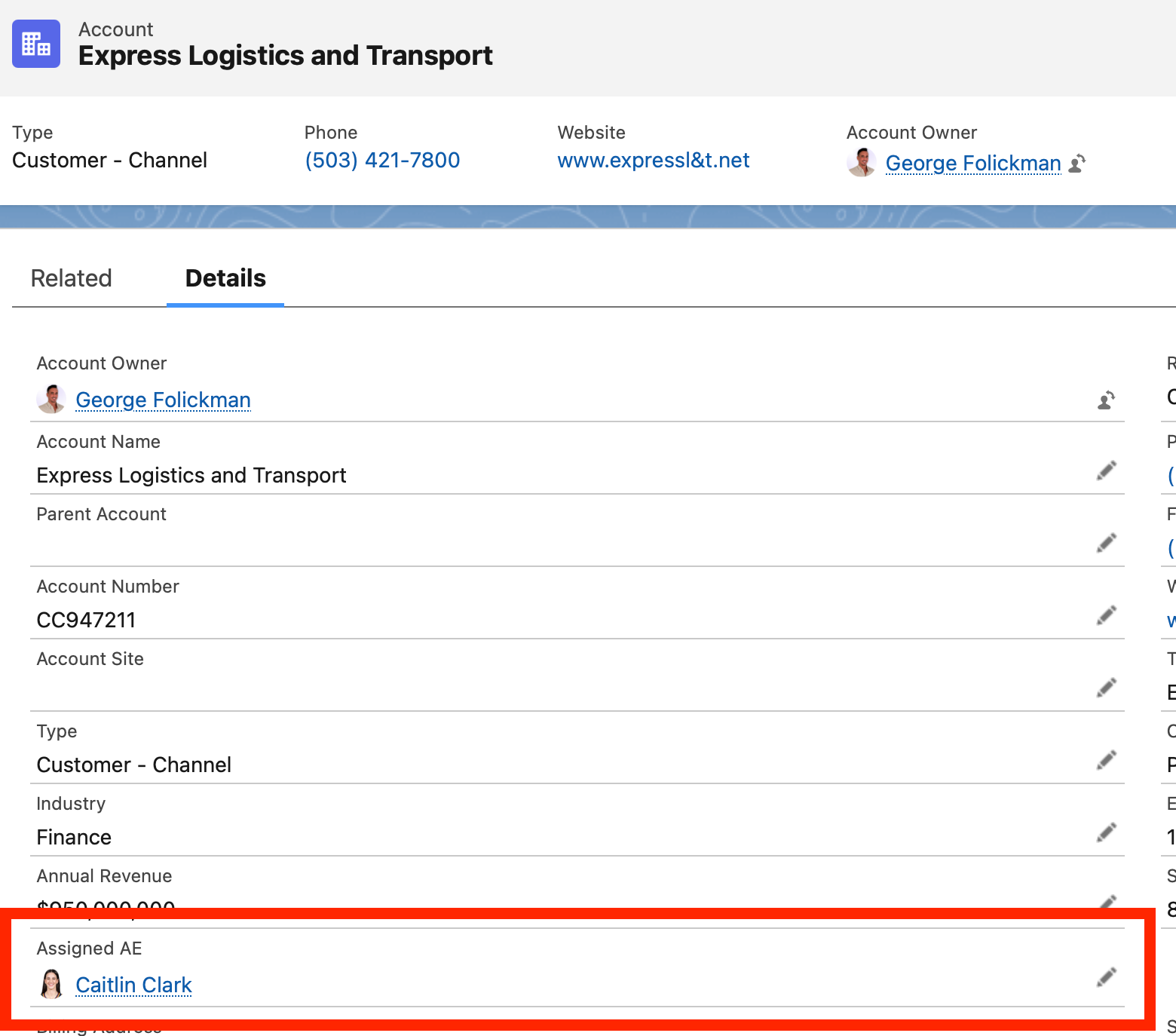Call the phone number (503) 421-7800
This screenshot has height=1036, width=1176.
[381, 160]
